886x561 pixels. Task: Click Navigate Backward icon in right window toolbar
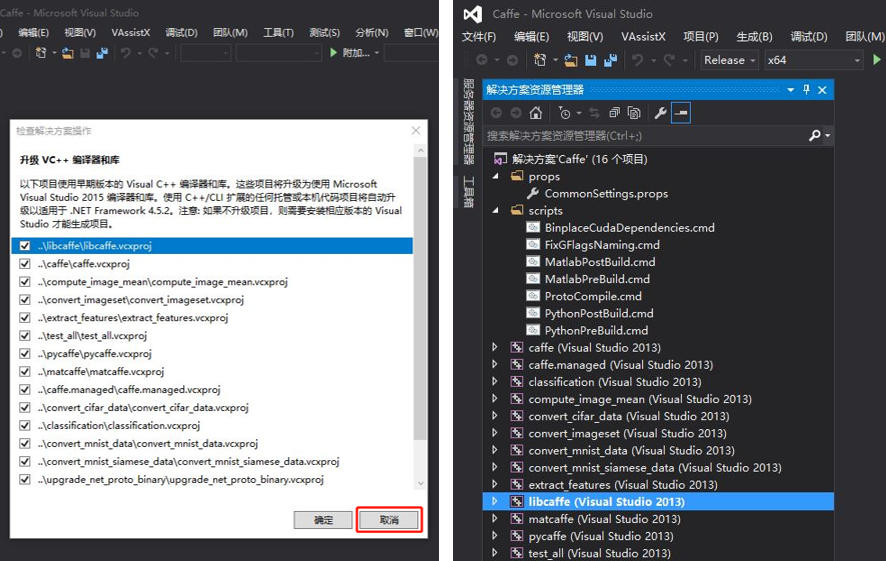click(x=482, y=60)
